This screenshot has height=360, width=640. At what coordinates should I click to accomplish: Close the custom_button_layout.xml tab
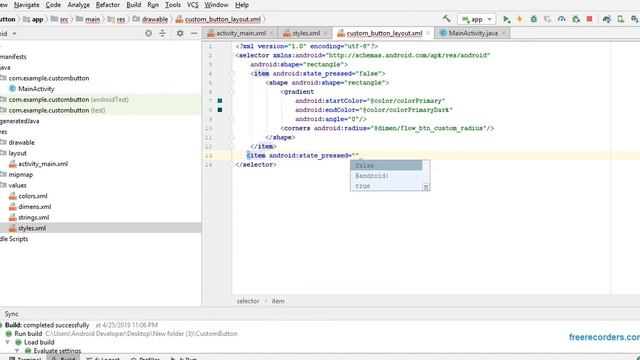coord(428,33)
